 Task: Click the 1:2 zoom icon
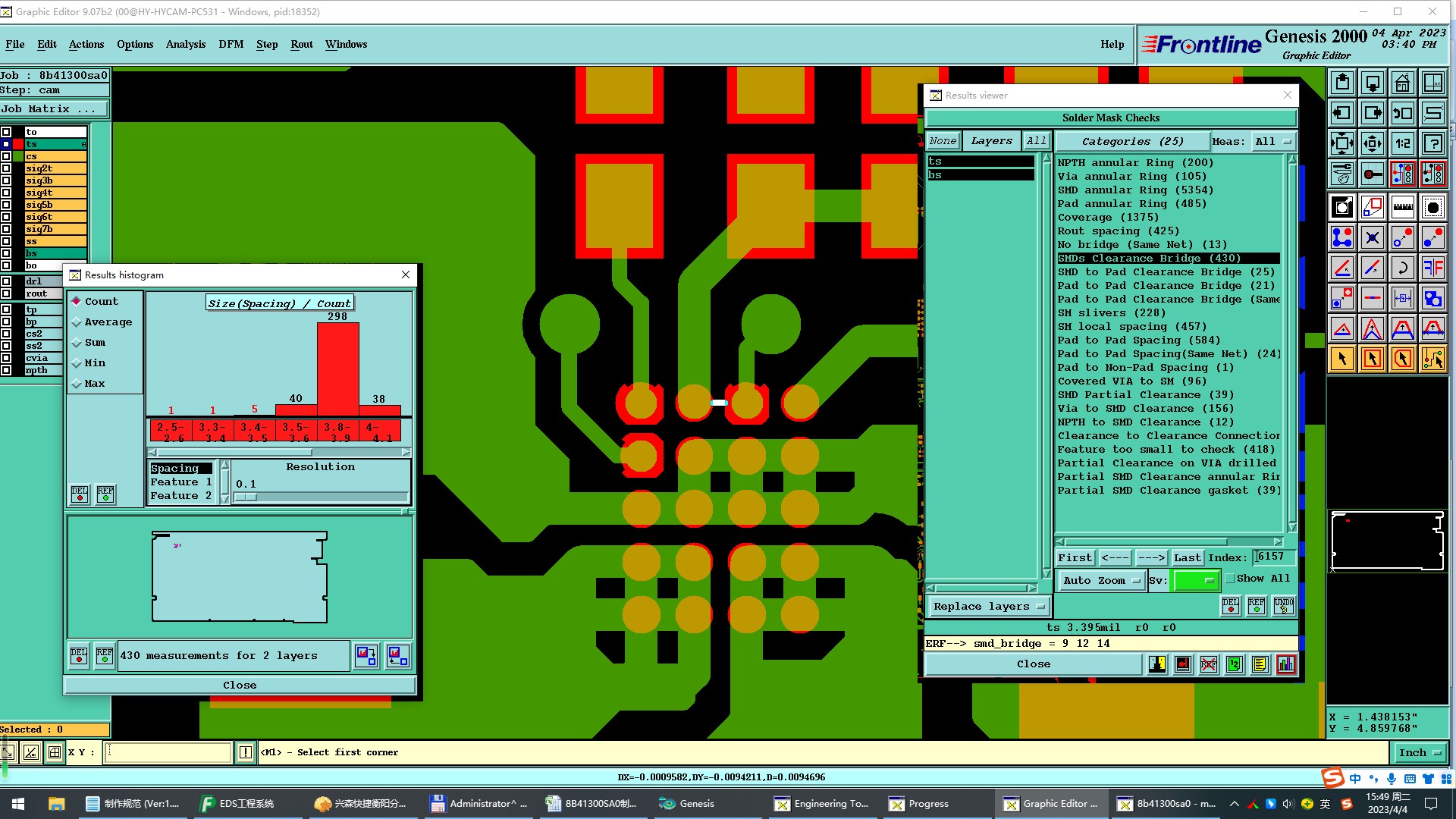pos(1402,143)
